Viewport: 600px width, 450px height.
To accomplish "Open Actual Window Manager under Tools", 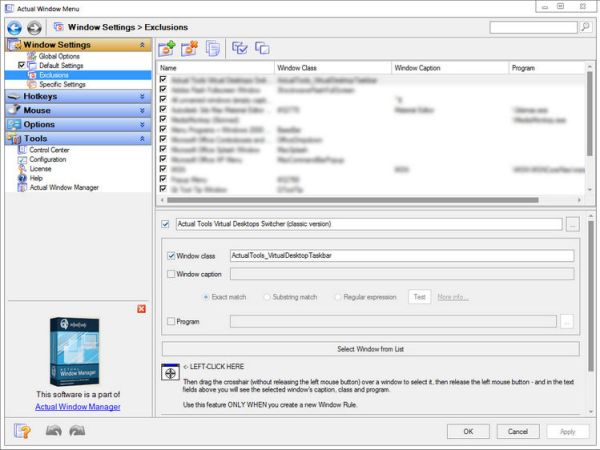I will (64, 188).
